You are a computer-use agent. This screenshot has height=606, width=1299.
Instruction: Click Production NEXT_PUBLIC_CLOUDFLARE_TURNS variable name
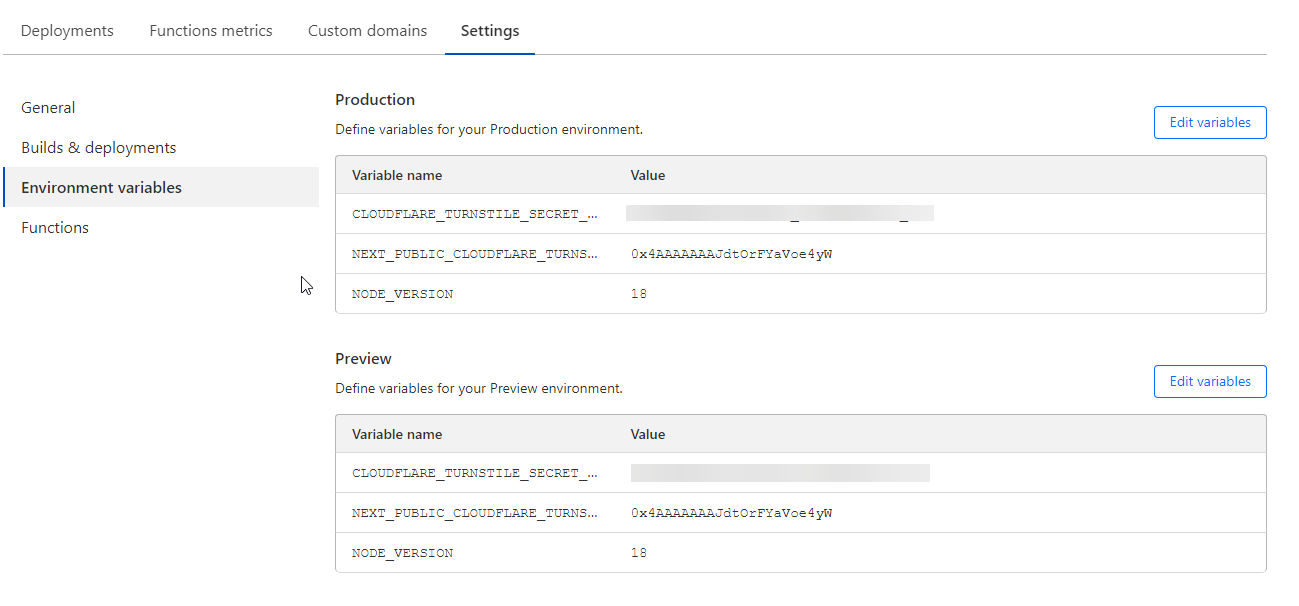pyautogui.click(x=475, y=254)
